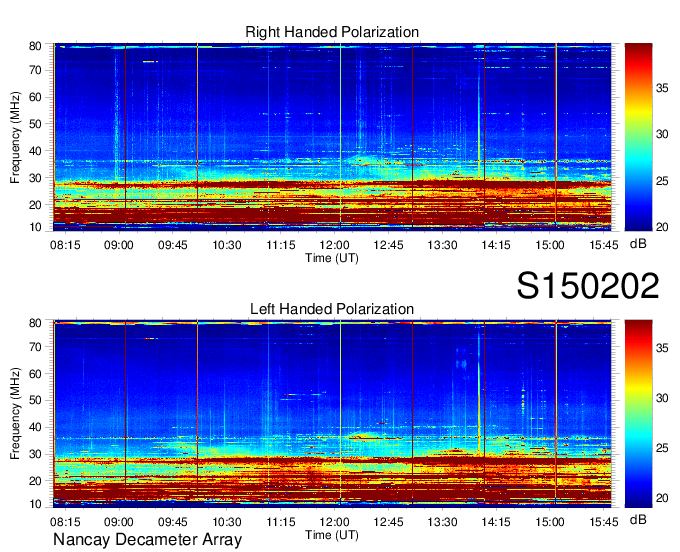Click the '80' frequency tick on the top plot
The height and width of the screenshot is (552, 680).
[36, 46]
